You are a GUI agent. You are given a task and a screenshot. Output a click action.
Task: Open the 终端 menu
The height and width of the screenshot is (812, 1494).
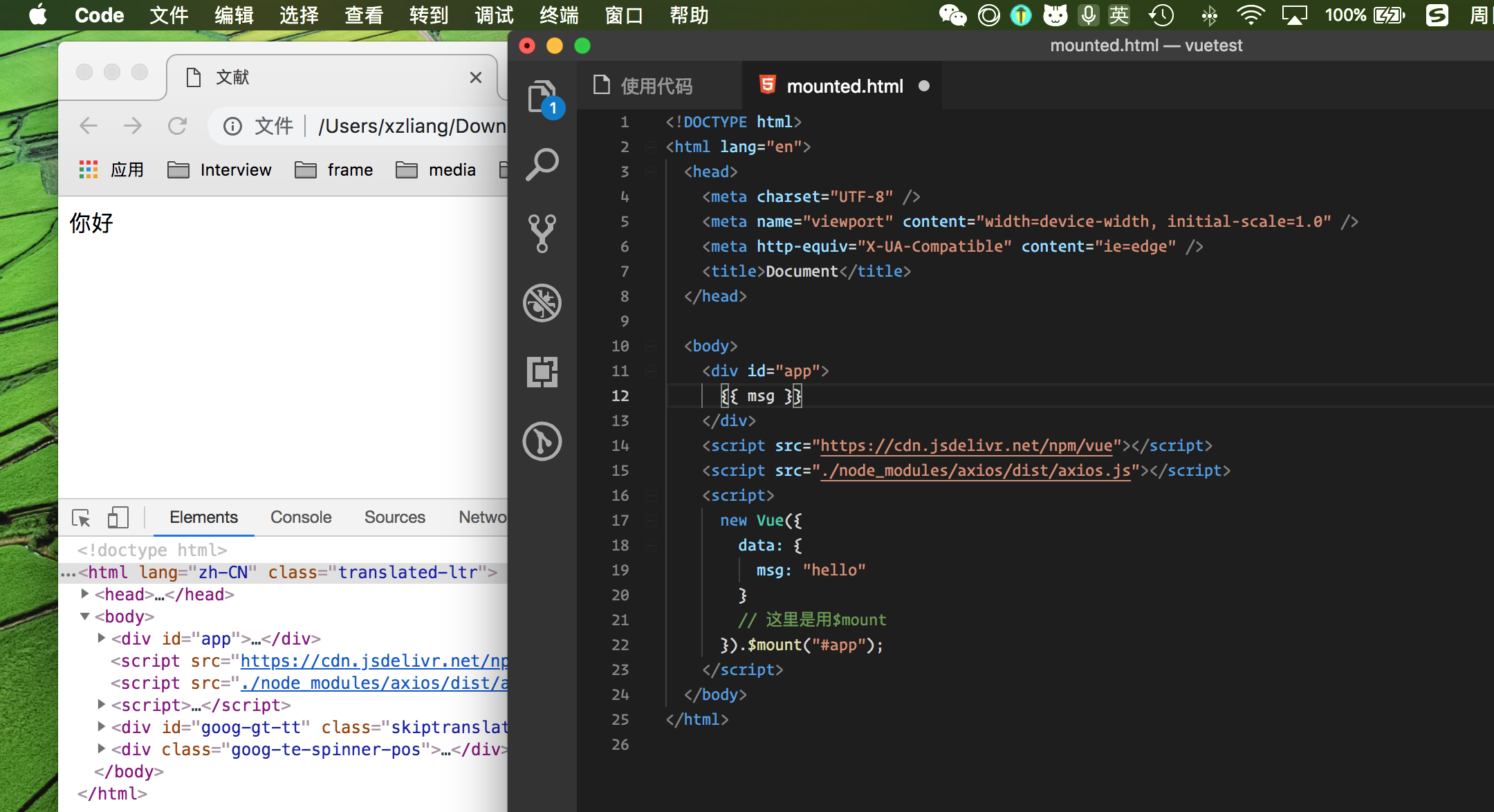[x=559, y=15]
